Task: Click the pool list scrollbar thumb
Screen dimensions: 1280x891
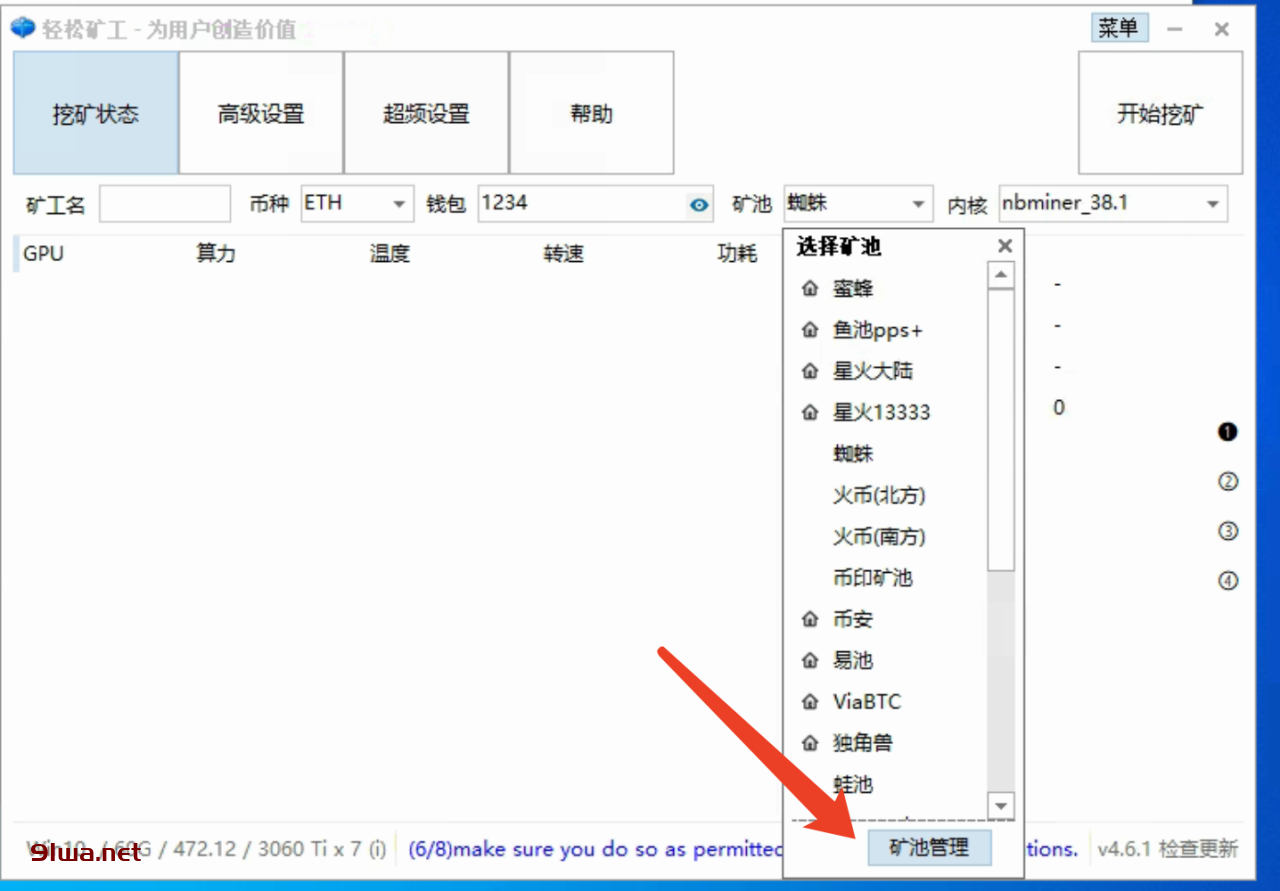Action: 1000,430
